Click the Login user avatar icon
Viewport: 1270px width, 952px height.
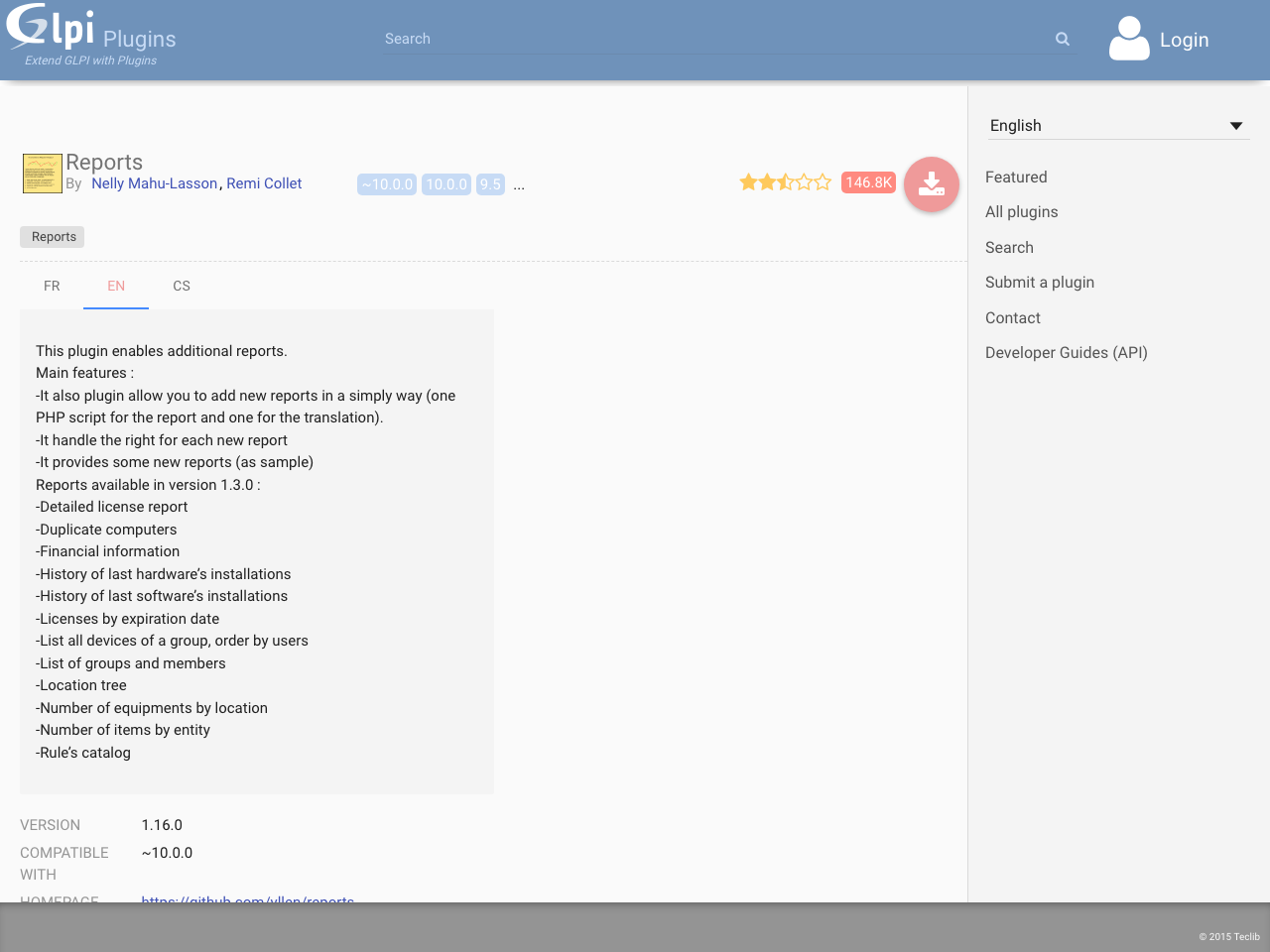tap(1128, 39)
